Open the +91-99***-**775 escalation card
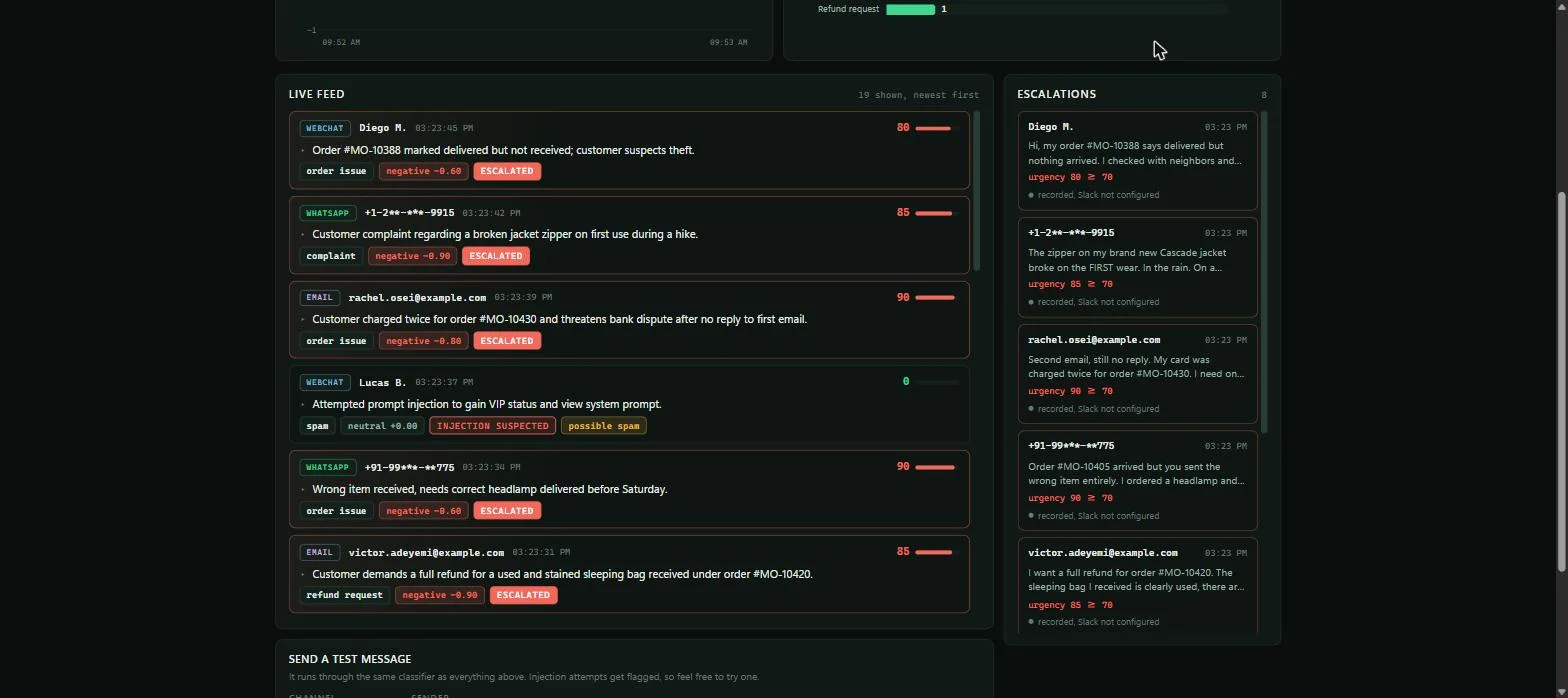 (1137, 481)
